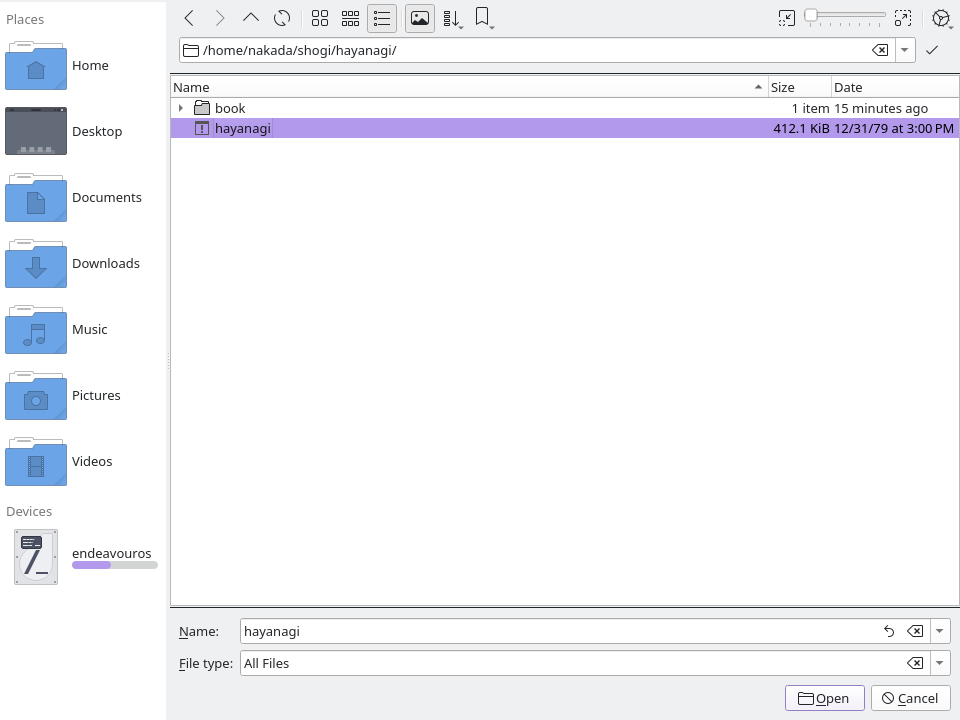This screenshot has width=960, height=720.
Task: Reload the current folder
Action: [x=282, y=18]
